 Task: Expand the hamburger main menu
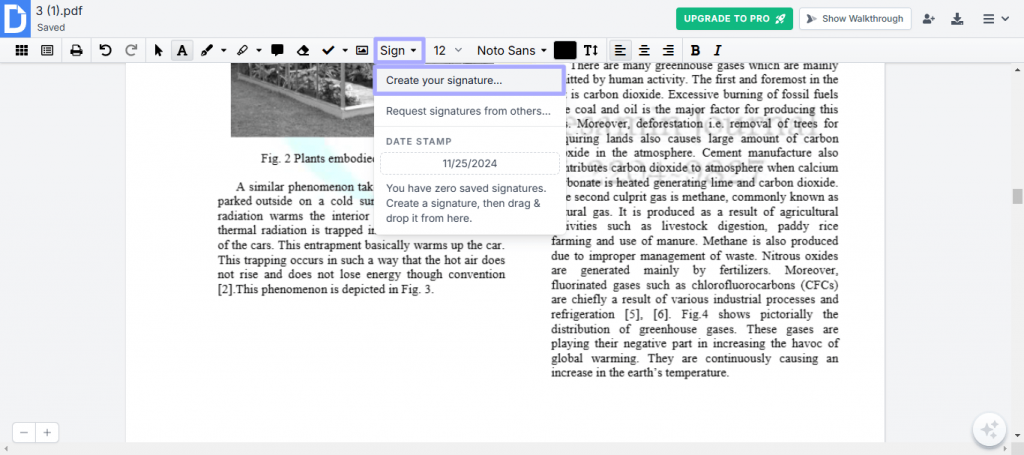[994, 19]
